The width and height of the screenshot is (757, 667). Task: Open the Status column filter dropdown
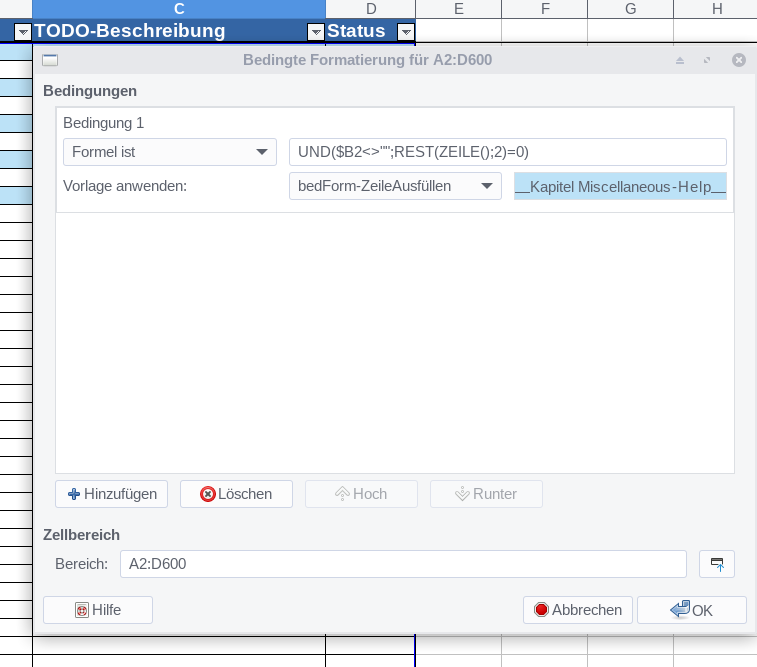pyautogui.click(x=405, y=32)
